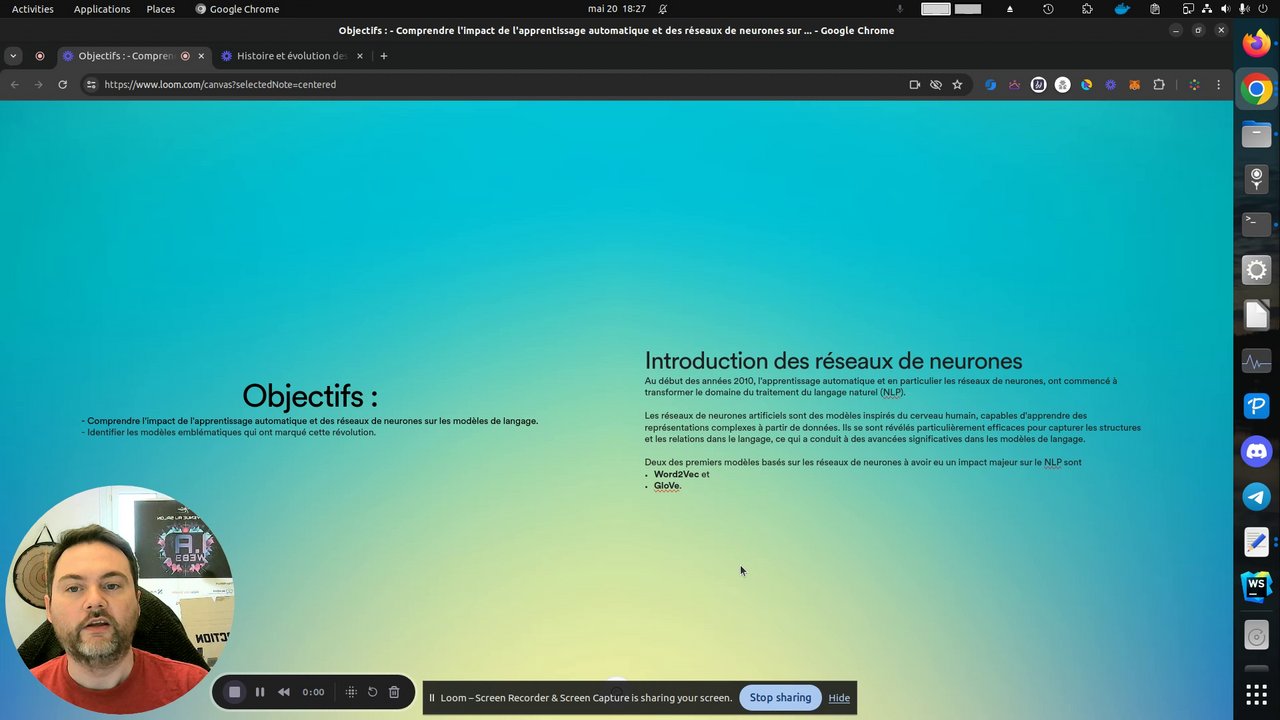Viewport: 1280px width, 720px height.
Task: Close the Objectifs tab
Action: (201, 56)
